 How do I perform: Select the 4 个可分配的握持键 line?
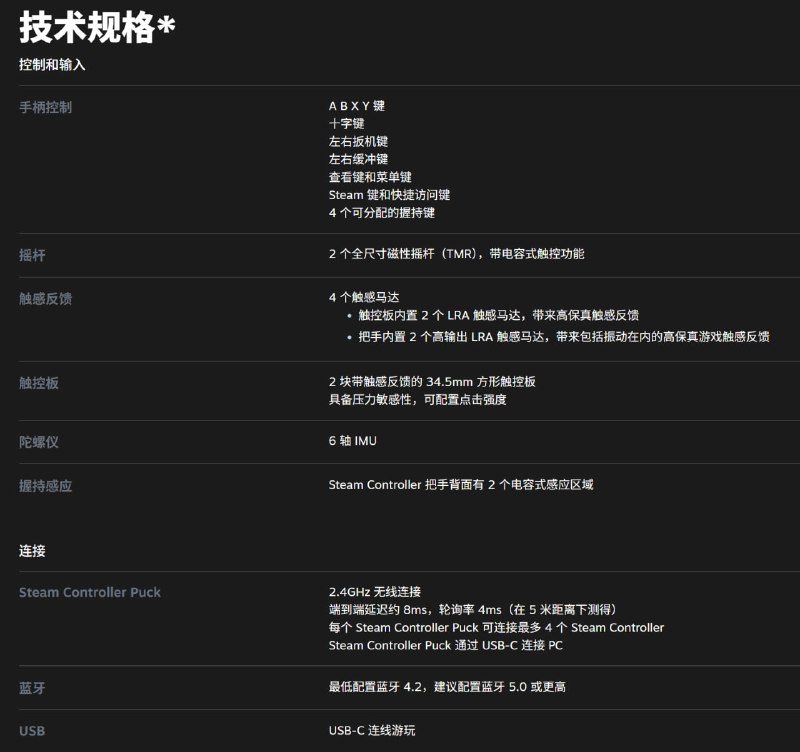click(x=382, y=213)
